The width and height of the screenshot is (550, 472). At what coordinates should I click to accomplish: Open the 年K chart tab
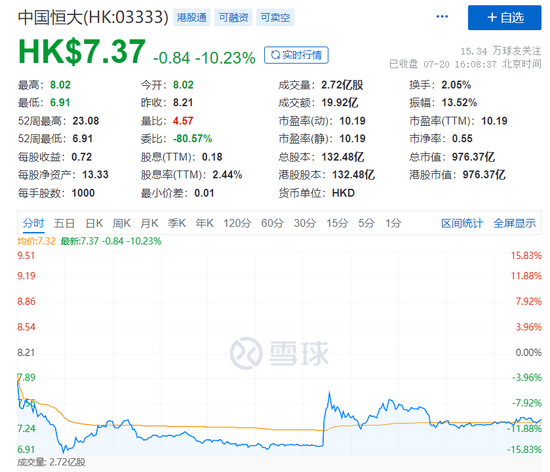[x=204, y=223]
